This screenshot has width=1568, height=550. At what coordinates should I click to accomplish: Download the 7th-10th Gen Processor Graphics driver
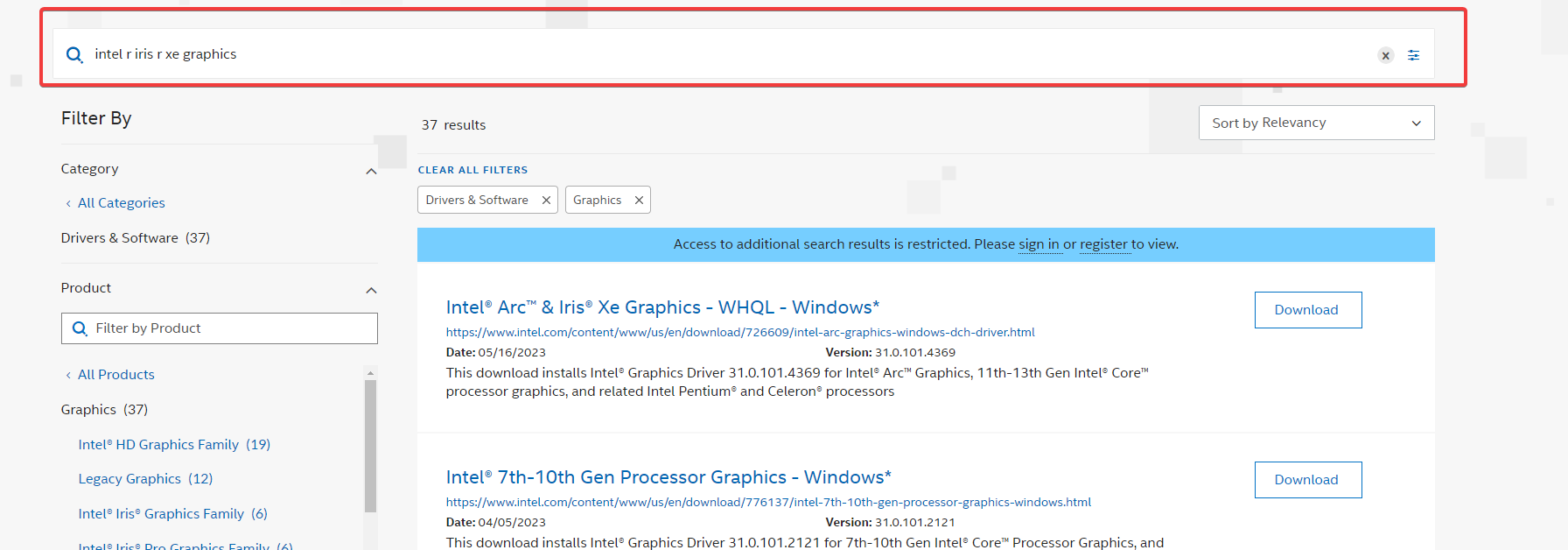click(1307, 480)
